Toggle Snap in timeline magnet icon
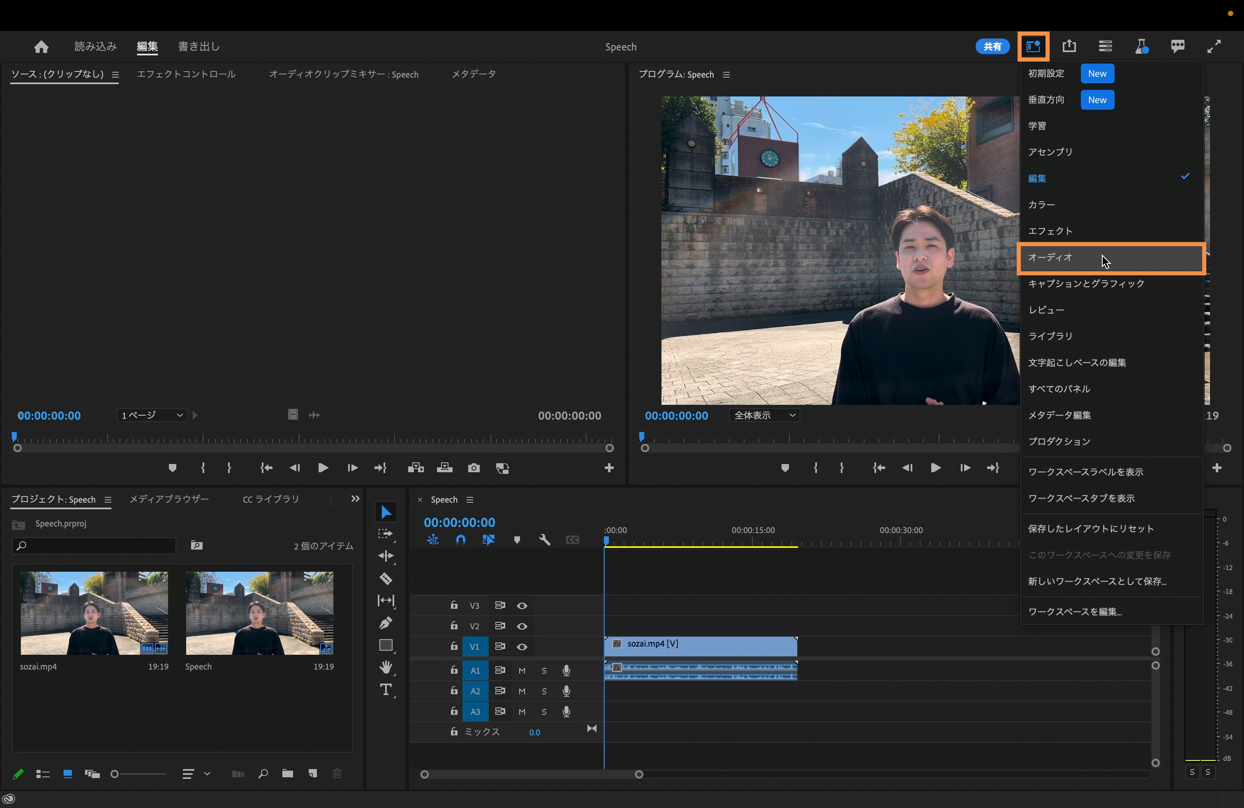Screen dimensions: 1244x808 (461, 540)
